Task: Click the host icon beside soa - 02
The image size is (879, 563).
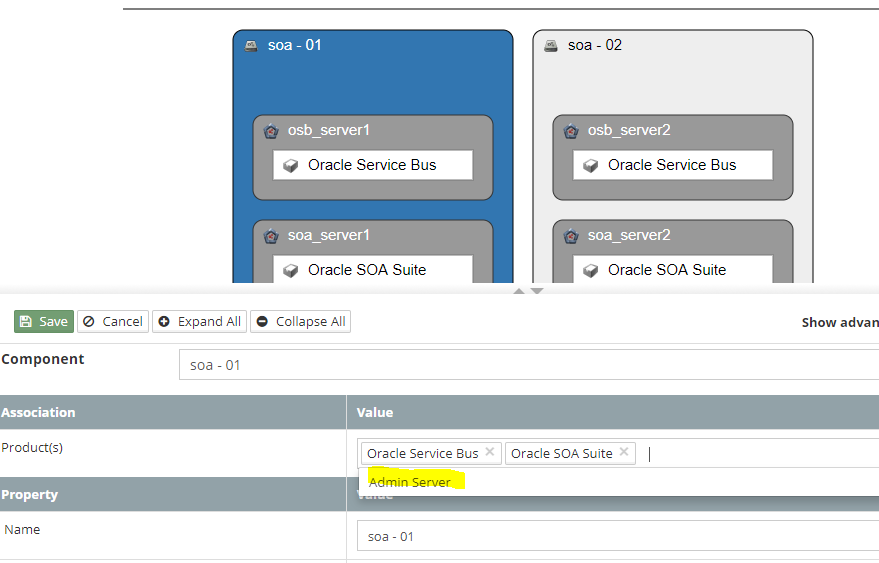Action: (x=551, y=46)
